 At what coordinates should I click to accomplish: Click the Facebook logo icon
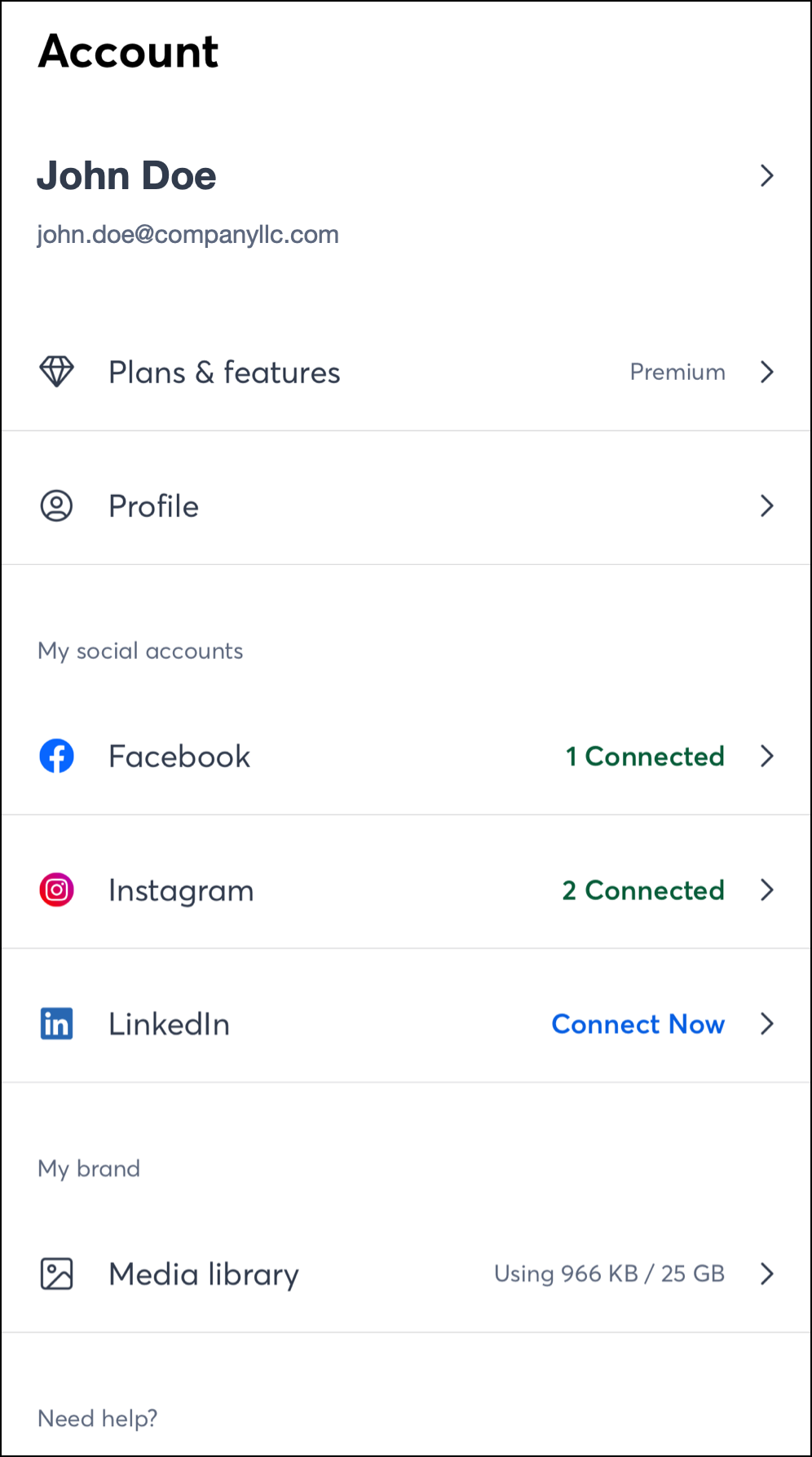(x=56, y=756)
